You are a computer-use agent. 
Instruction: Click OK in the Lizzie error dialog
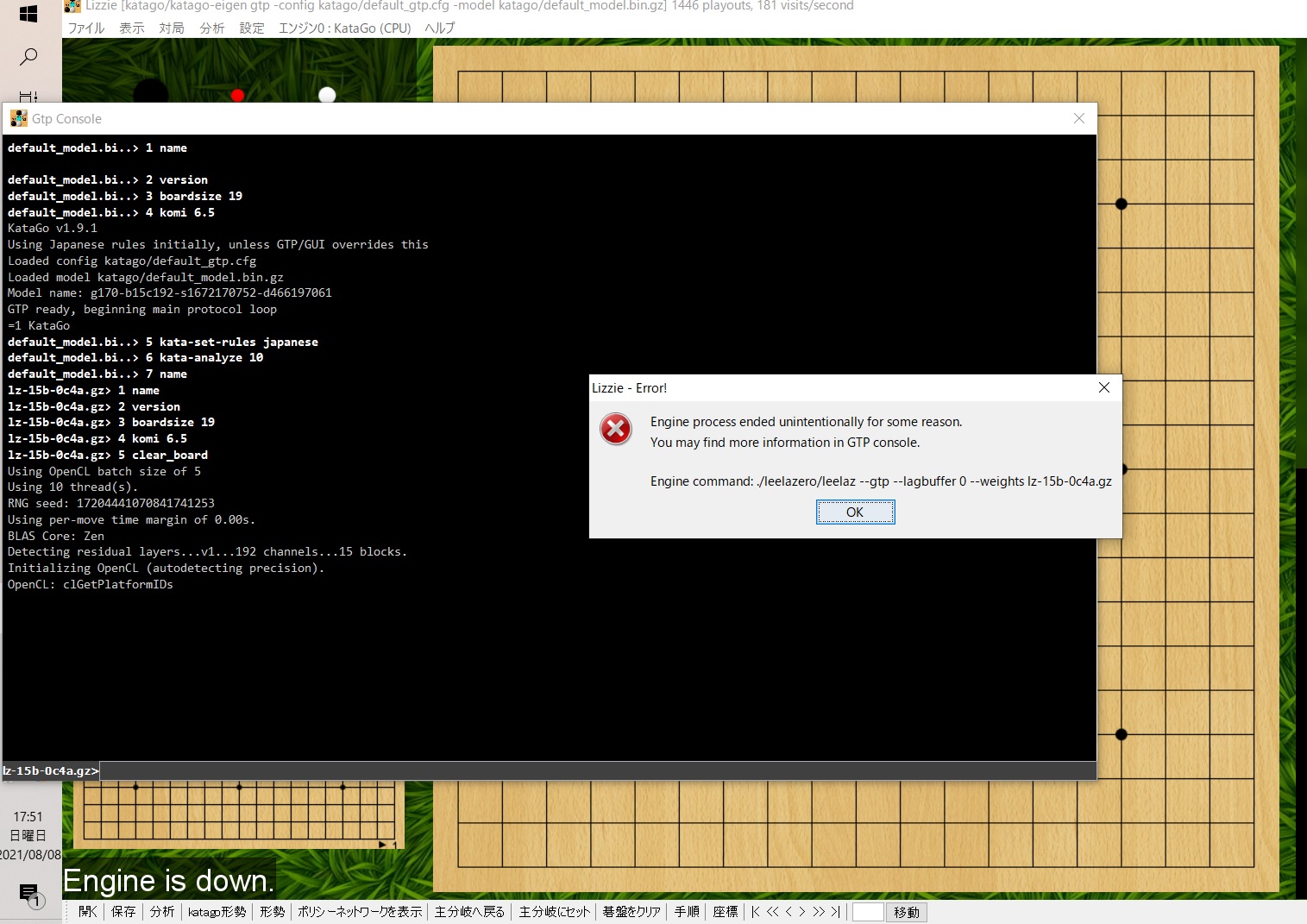click(855, 512)
